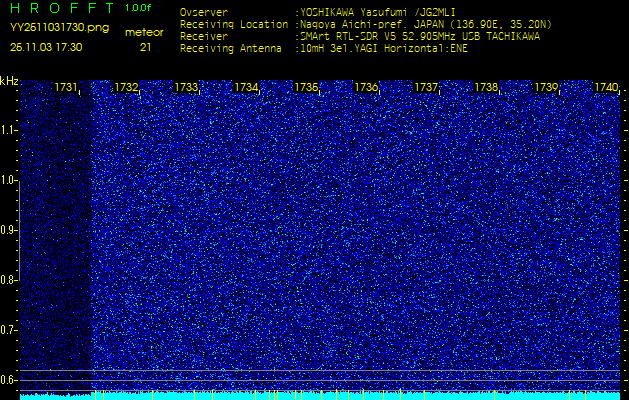Click the Receiver label

coord(204,37)
